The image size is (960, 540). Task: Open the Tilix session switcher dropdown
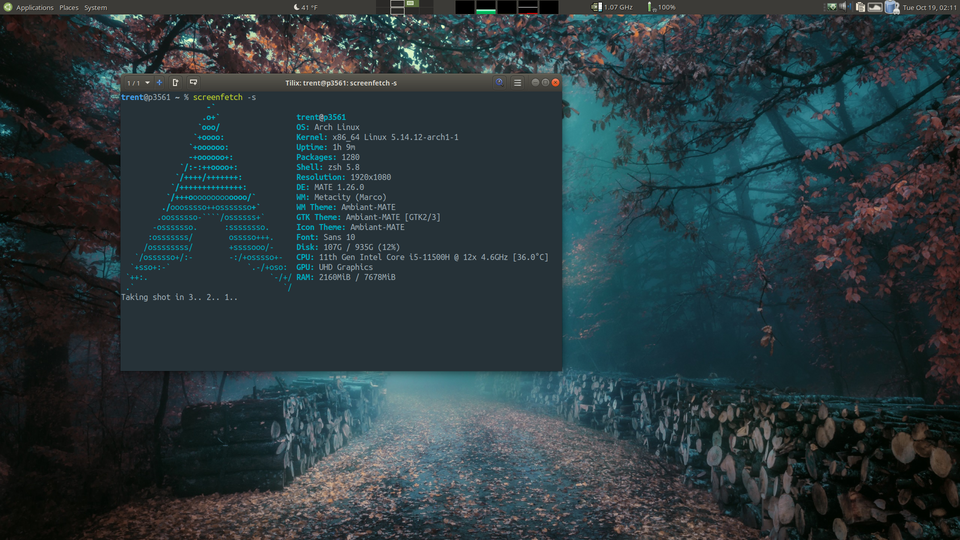139,82
